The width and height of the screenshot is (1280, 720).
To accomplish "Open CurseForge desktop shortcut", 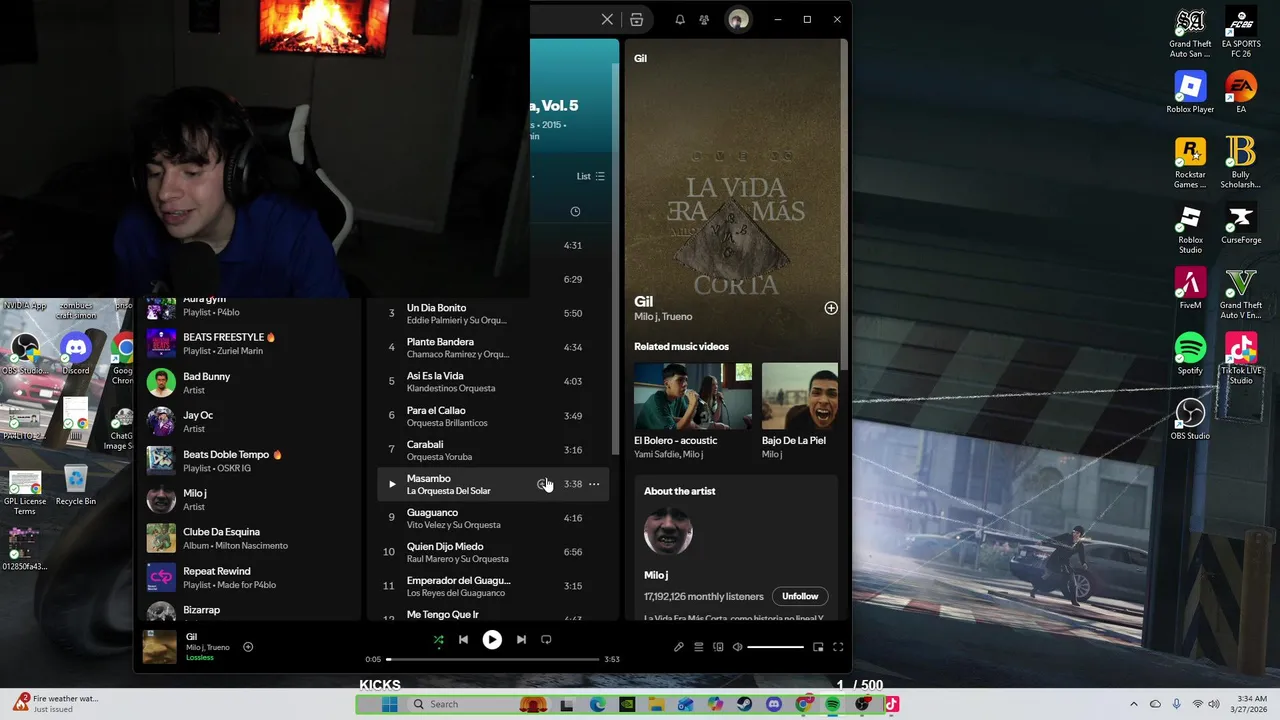I will click(1241, 223).
